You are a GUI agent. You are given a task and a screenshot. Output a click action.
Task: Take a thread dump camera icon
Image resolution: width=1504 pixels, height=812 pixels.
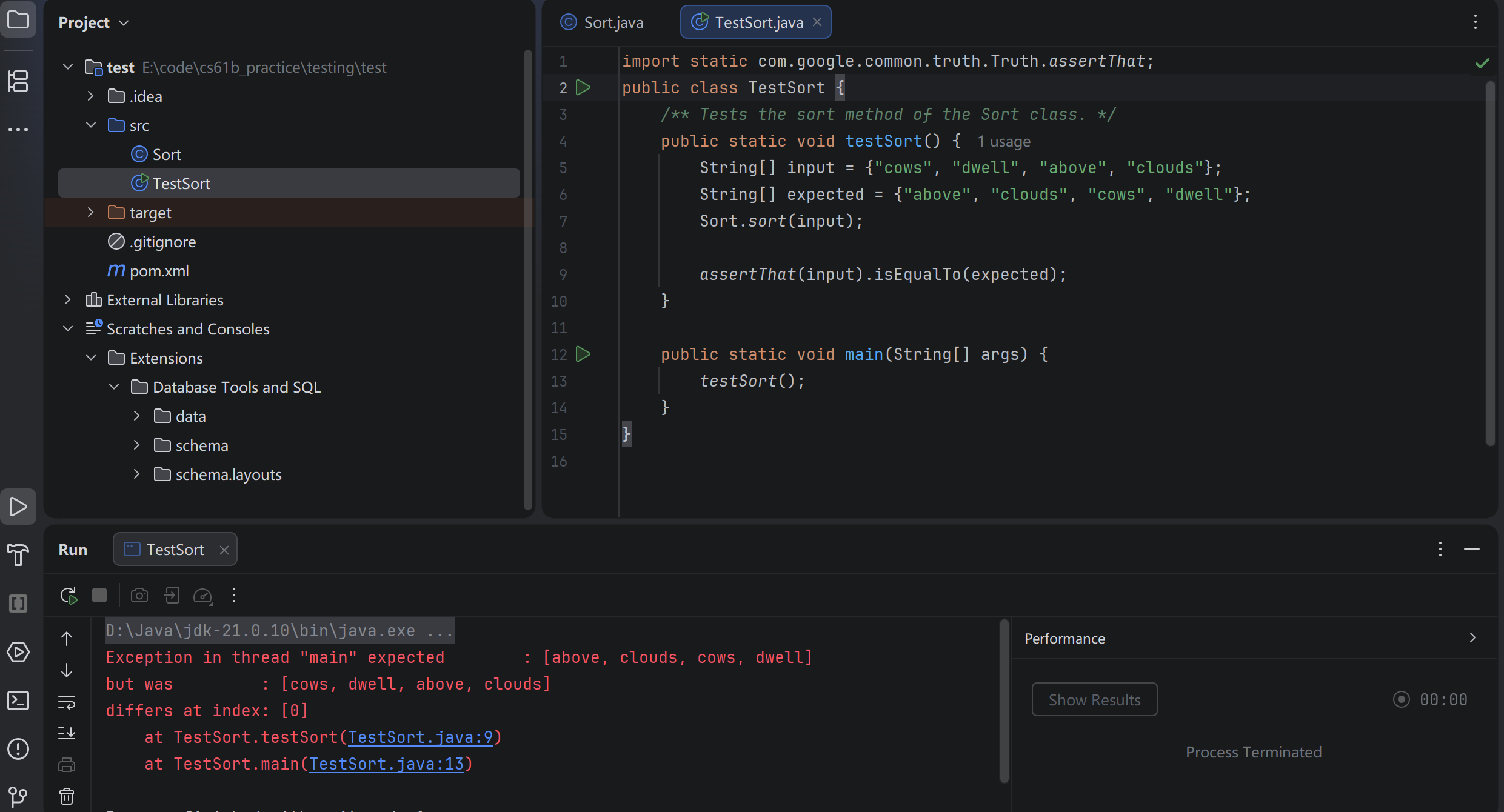coord(139,596)
